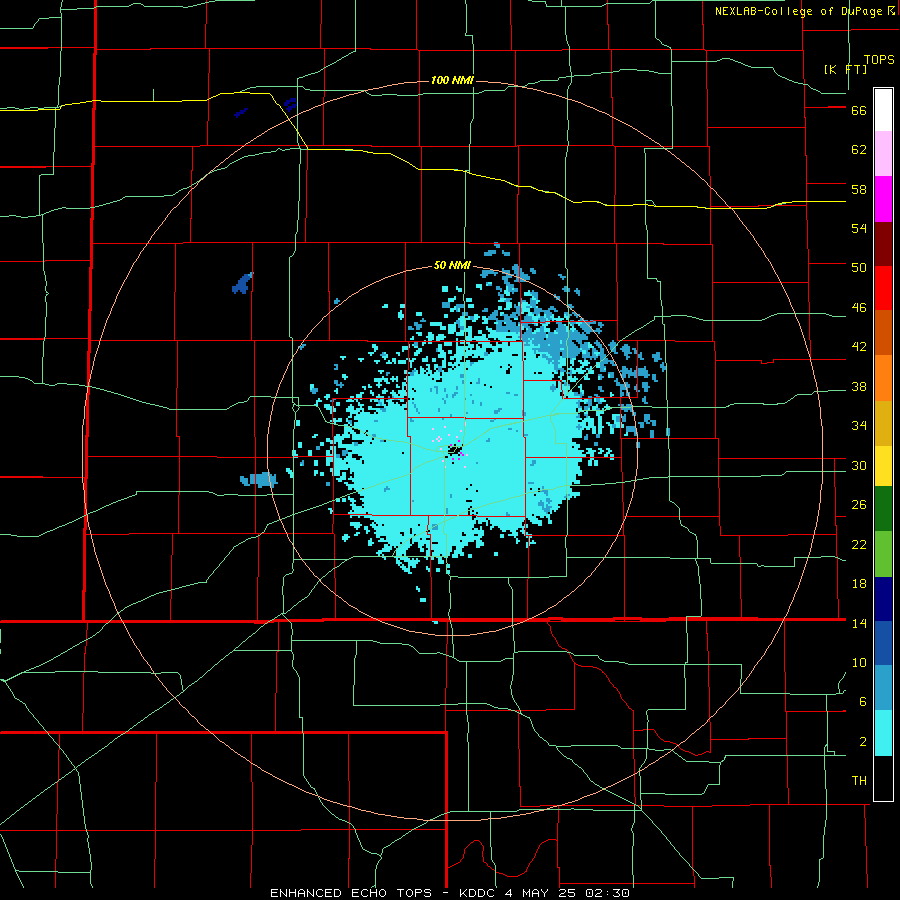Select the bright yellow legend swatch
This screenshot has height=900, width=900.
click(x=883, y=466)
